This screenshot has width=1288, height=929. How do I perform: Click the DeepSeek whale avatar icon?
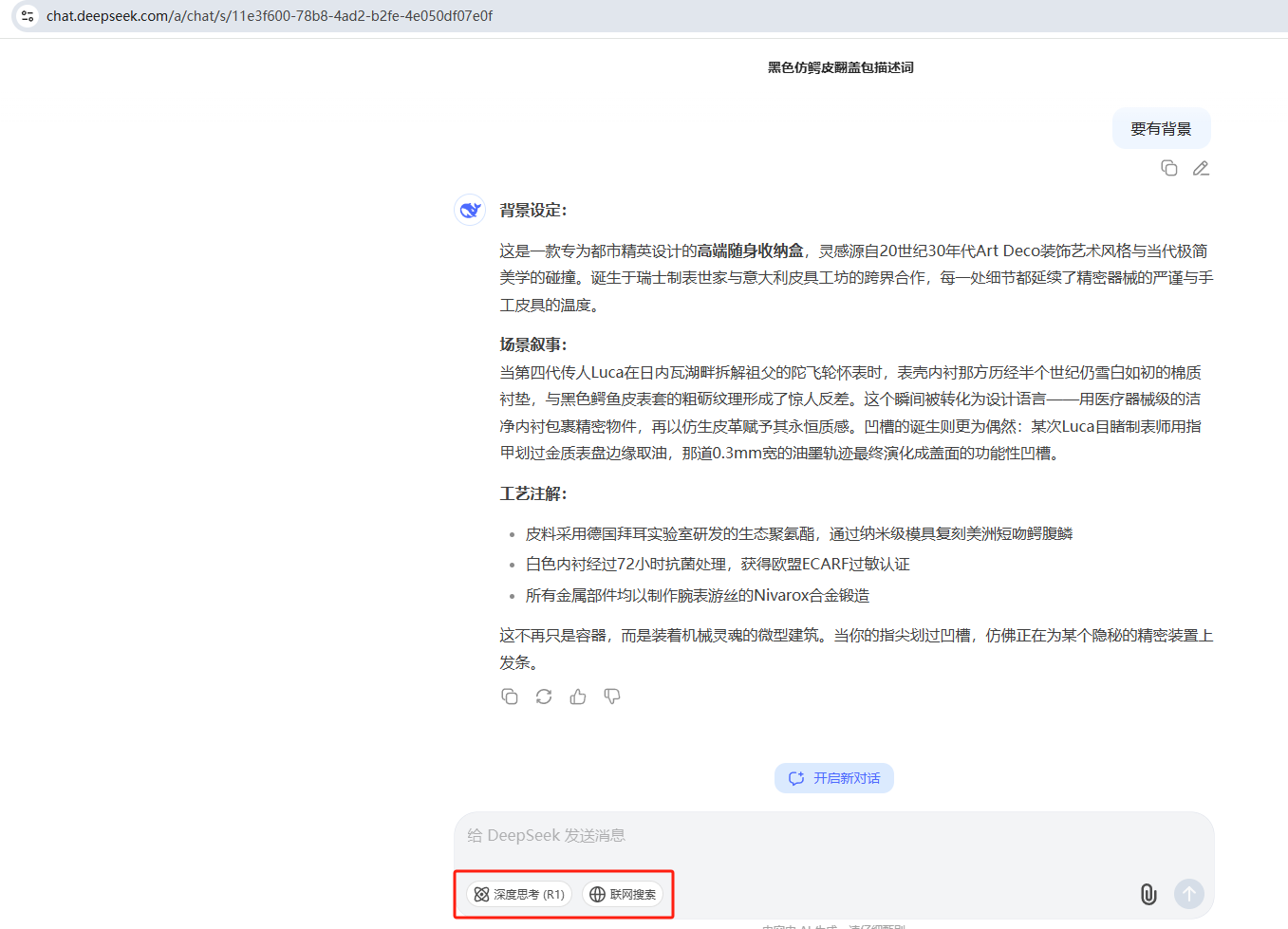470,210
